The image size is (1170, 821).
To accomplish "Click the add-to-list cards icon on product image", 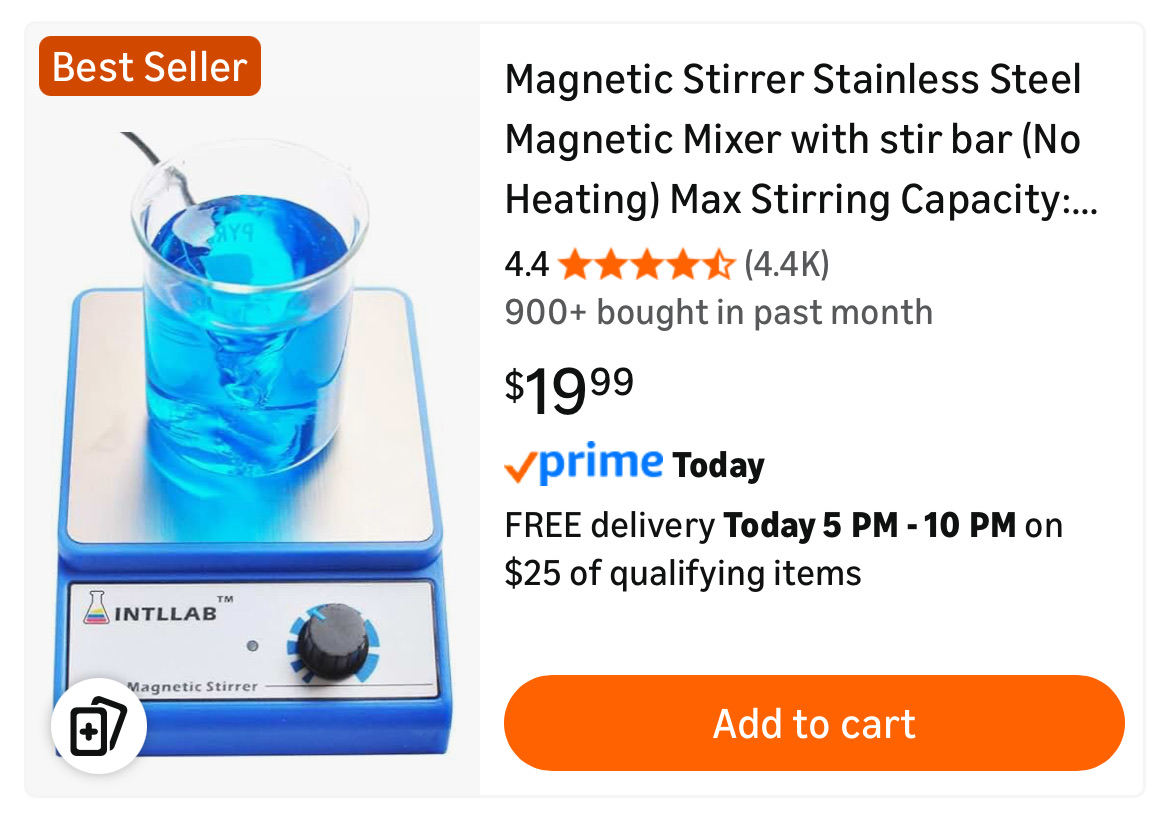I will [x=98, y=725].
